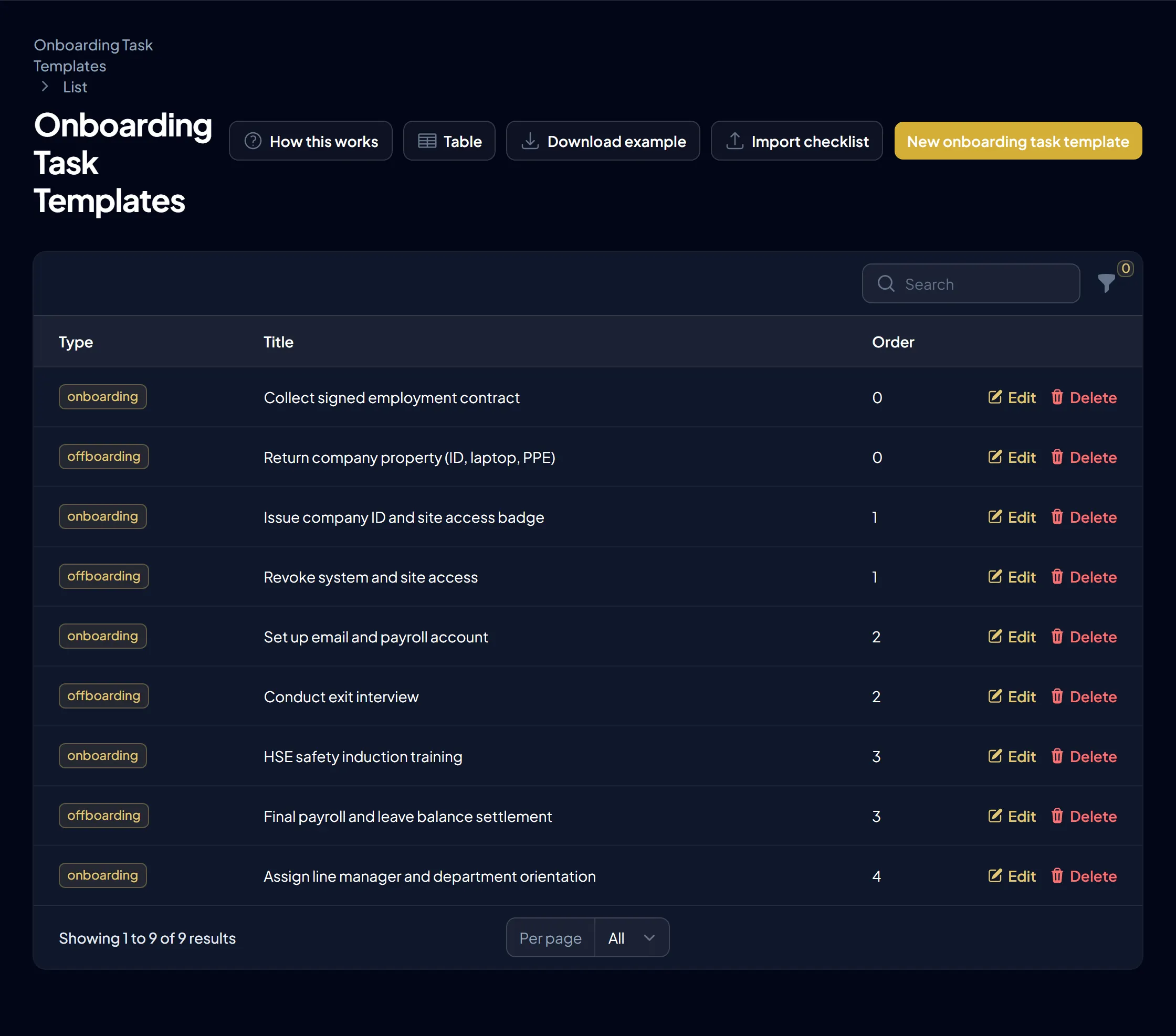The image size is (1176, 1036).
Task: Edit Issue company ID and badge row
Action: pyautogui.click(x=1012, y=517)
